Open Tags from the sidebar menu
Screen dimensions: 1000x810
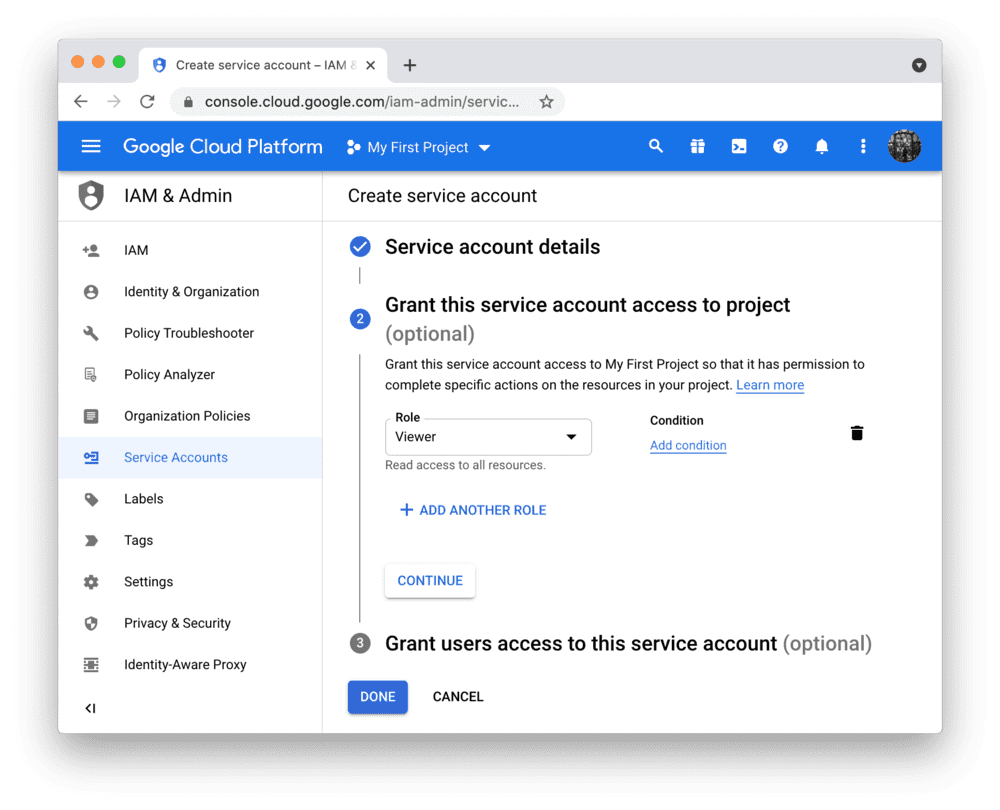point(91,540)
